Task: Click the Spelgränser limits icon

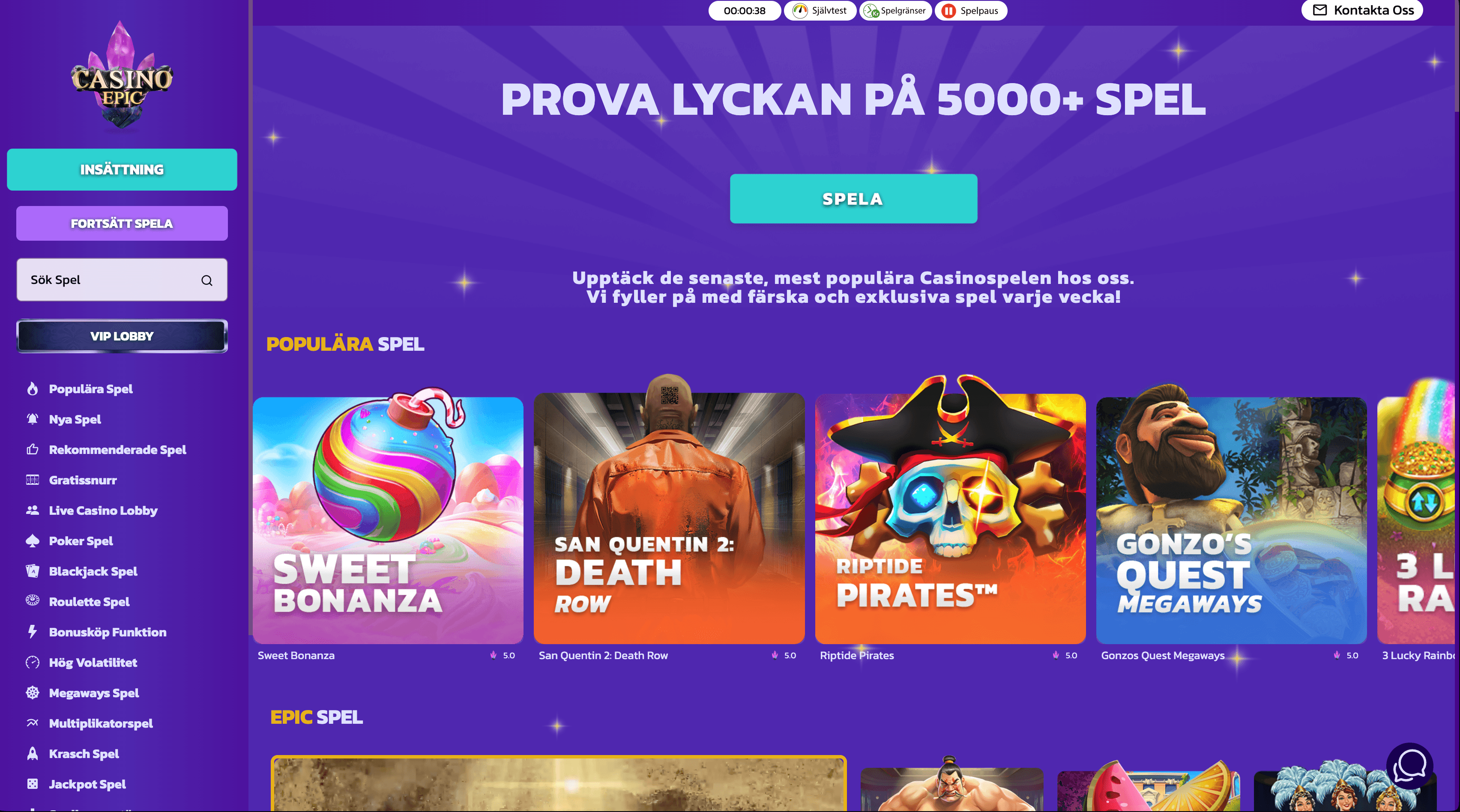Action: pos(871,11)
